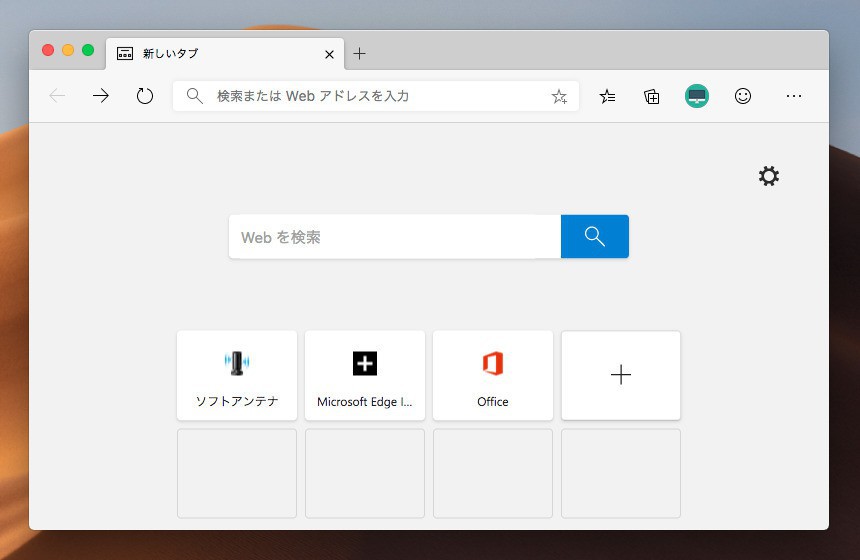Open the Favorites list icon
The height and width of the screenshot is (560, 860).
(x=607, y=96)
